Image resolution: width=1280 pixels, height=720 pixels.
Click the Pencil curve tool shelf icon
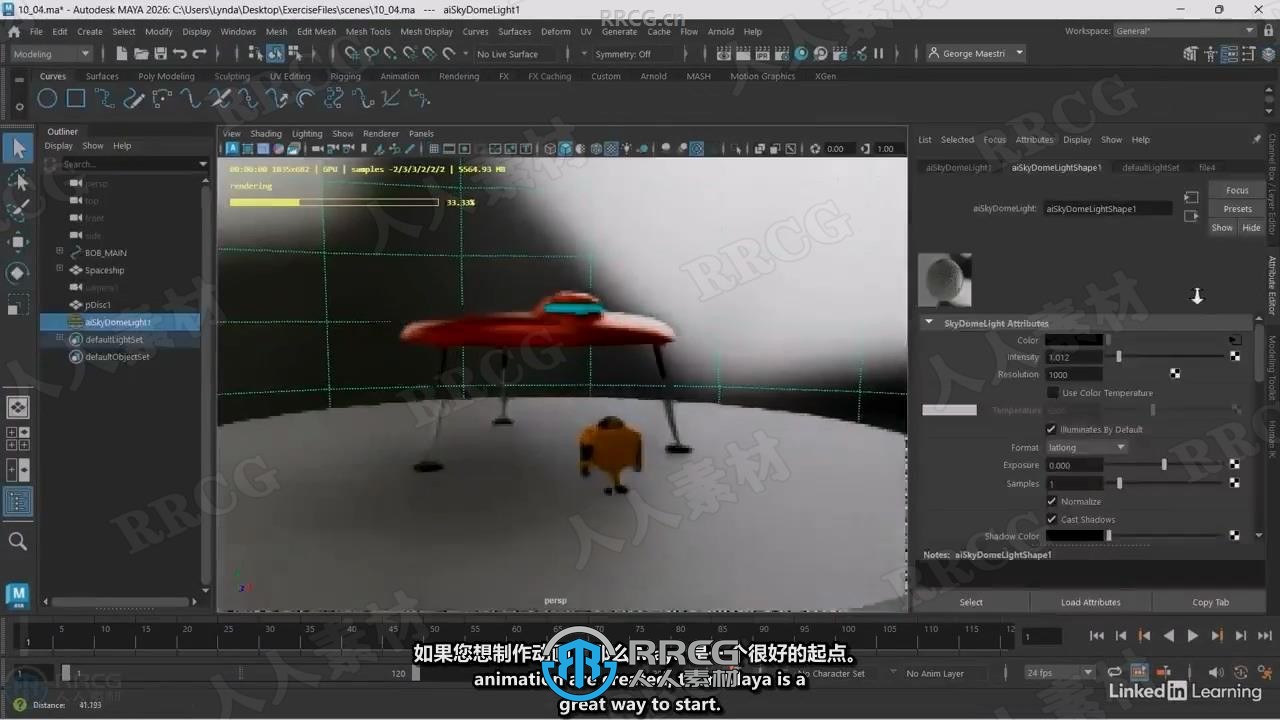click(x=133, y=98)
